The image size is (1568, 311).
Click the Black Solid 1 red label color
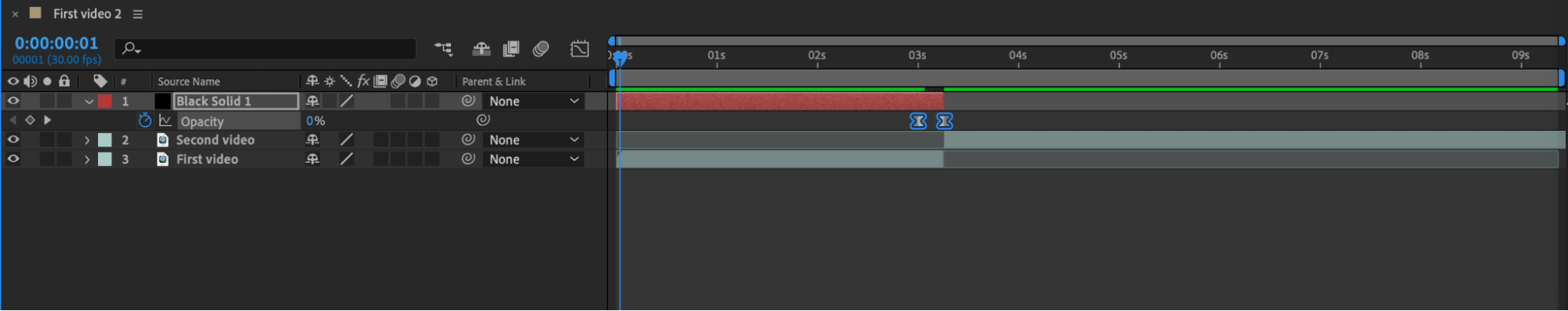[x=105, y=101]
